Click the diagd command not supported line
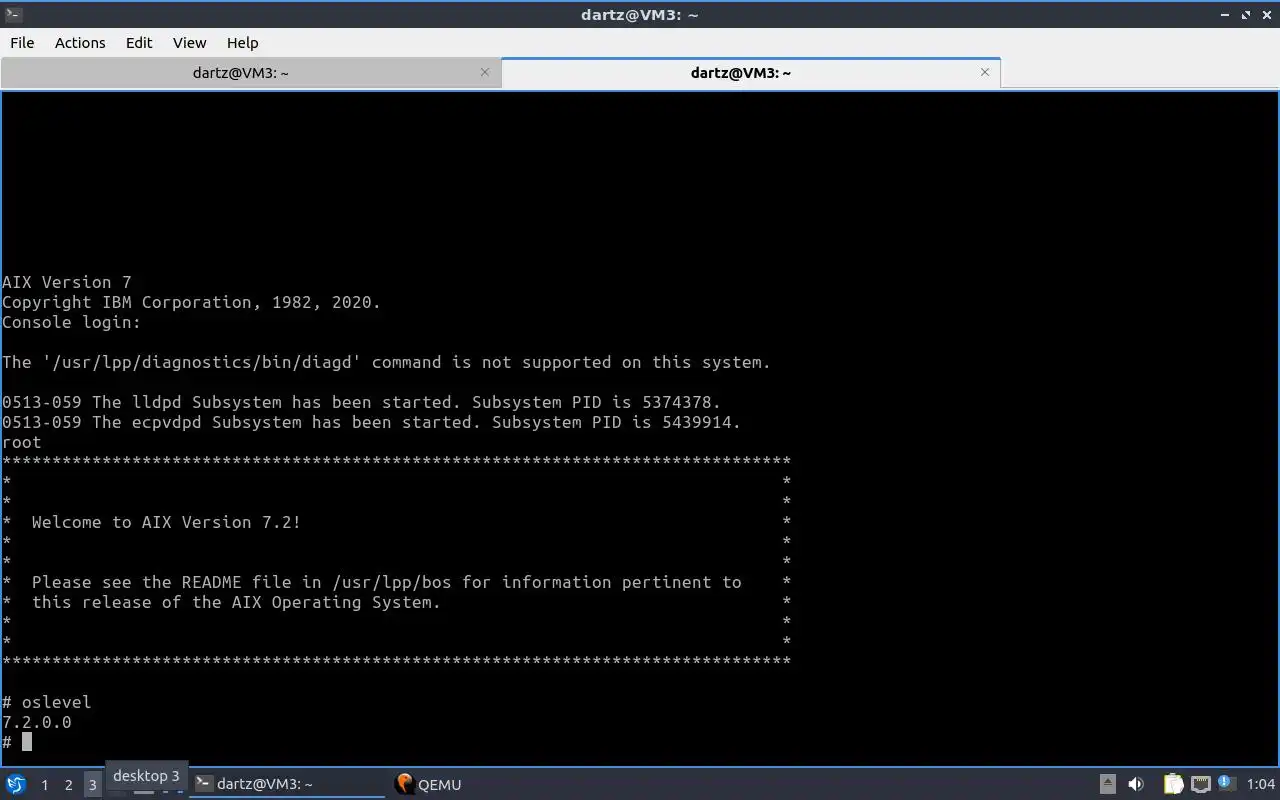The image size is (1280, 800). tap(387, 362)
